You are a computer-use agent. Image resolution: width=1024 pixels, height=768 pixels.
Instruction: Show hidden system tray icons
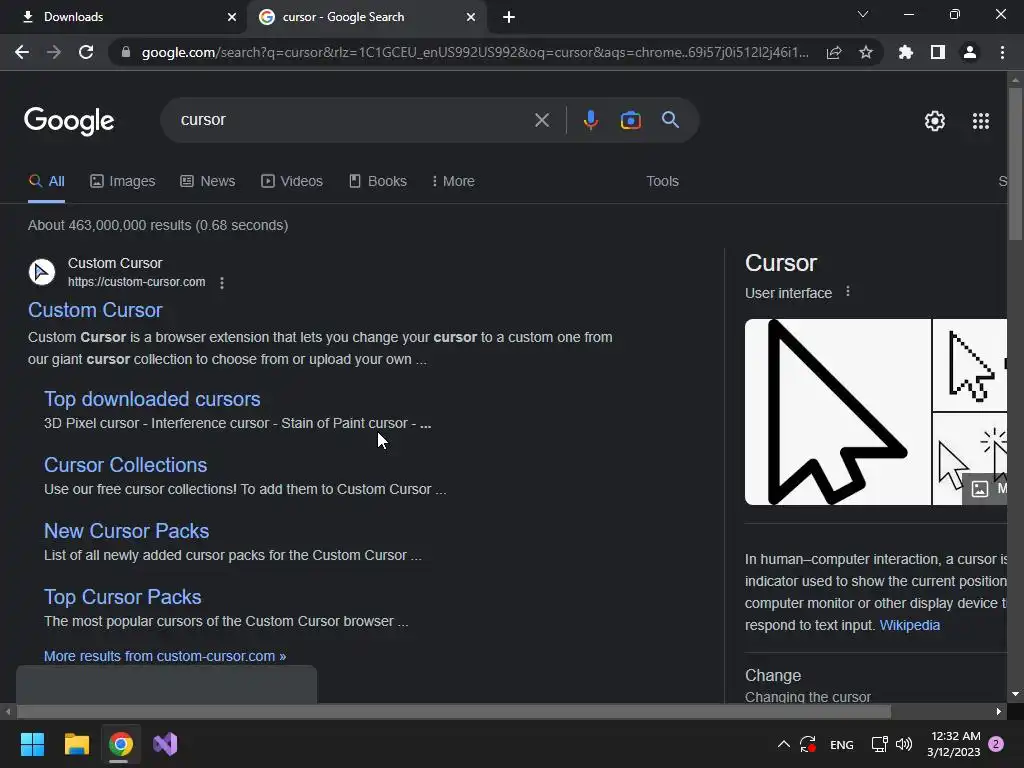click(x=784, y=744)
